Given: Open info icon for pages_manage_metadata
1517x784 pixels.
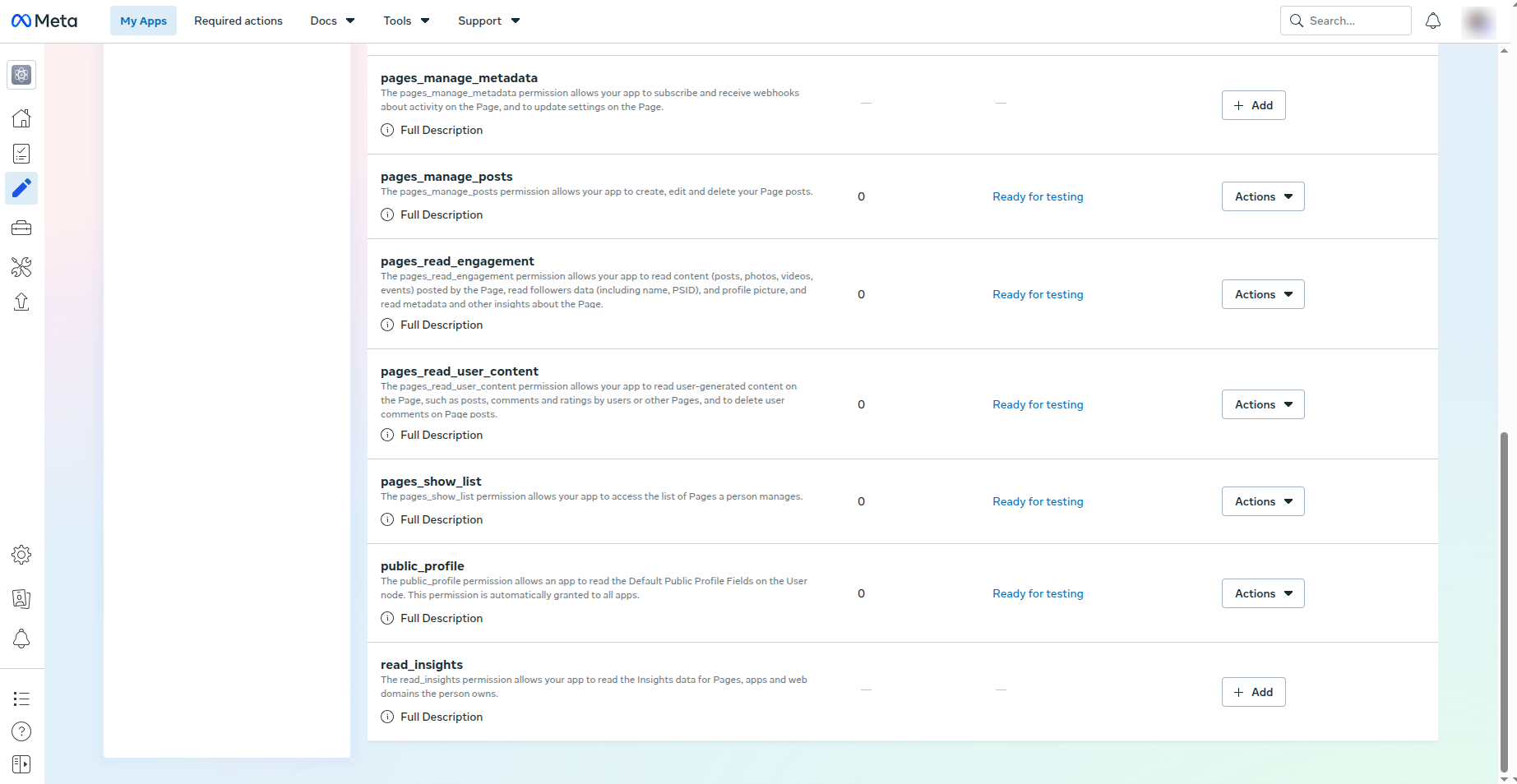Looking at the screenshot, I should point(387,130).
